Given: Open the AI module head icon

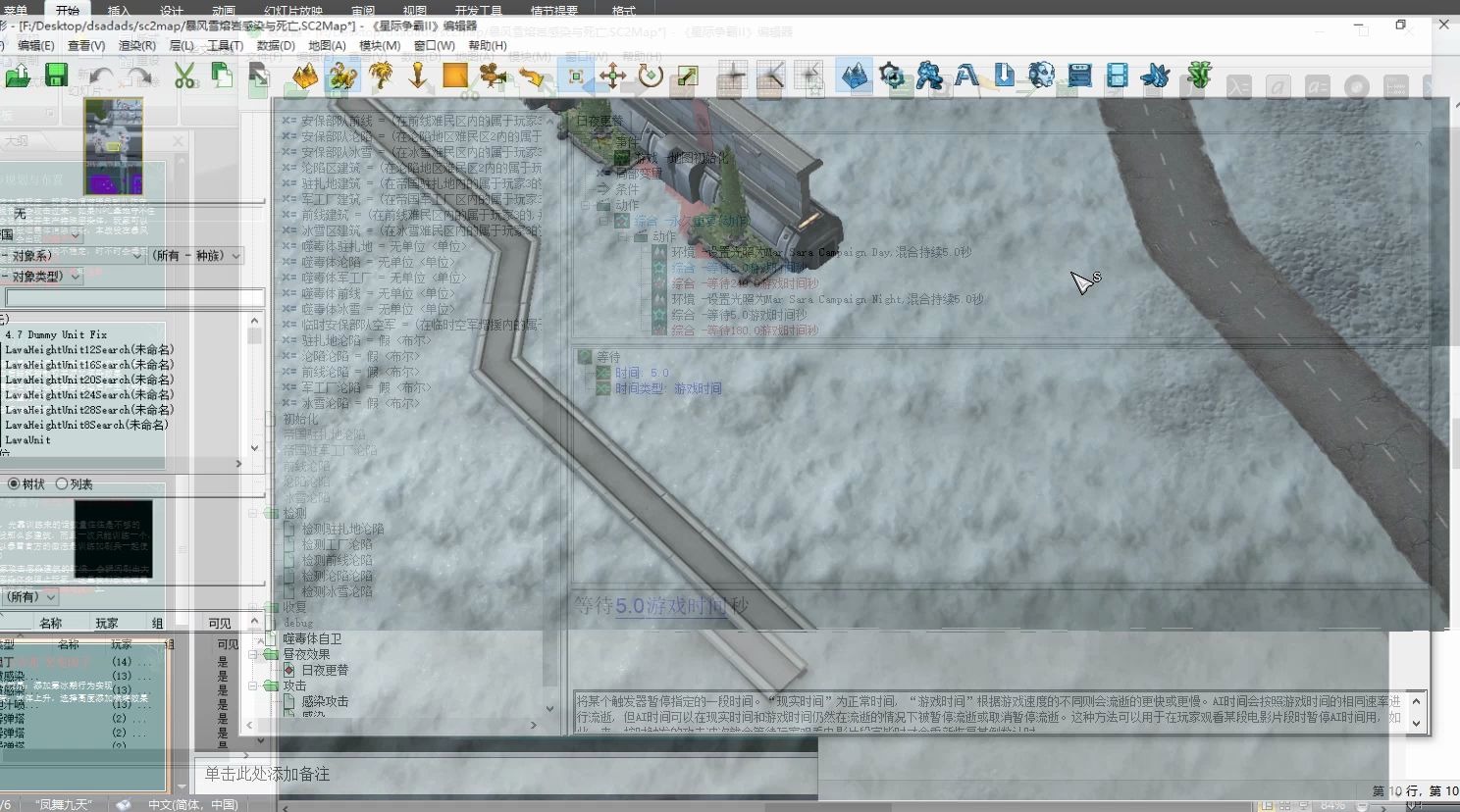Looking at the screenshot, I should click(1041, 76).
